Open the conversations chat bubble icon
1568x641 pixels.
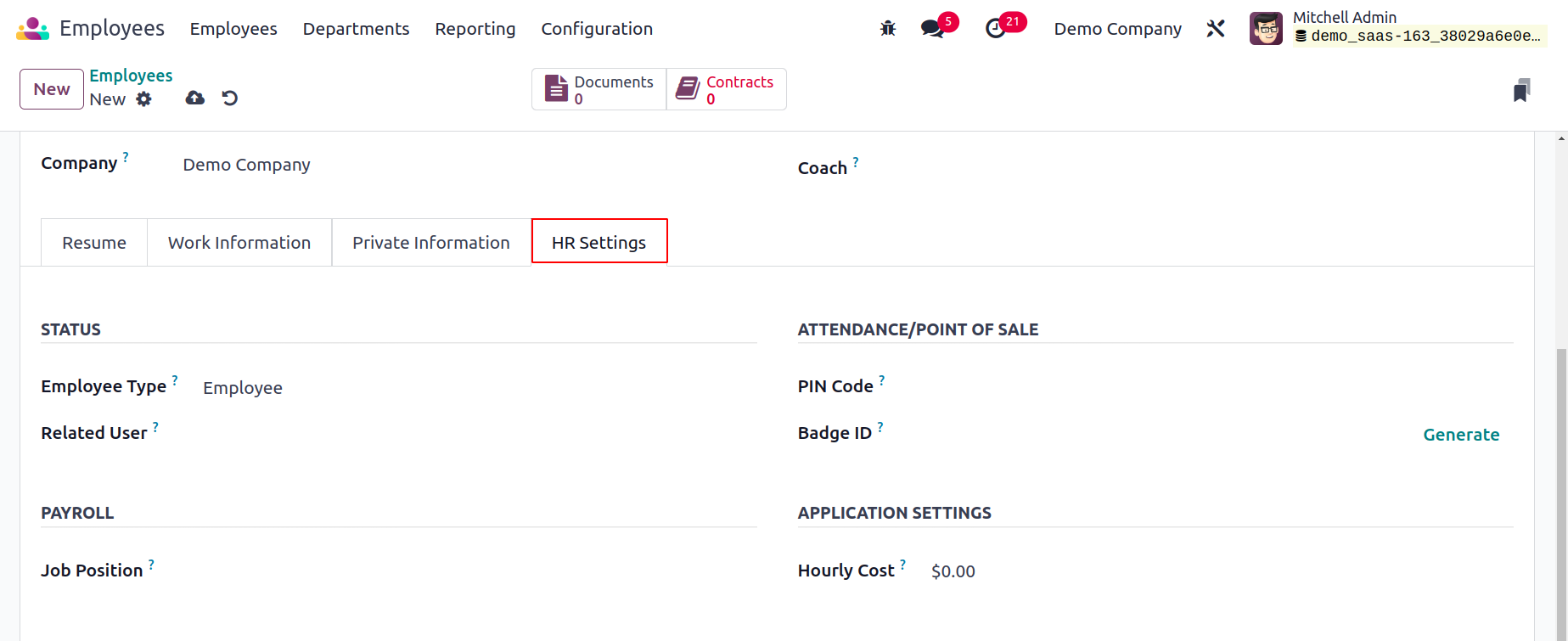[933, 29]
